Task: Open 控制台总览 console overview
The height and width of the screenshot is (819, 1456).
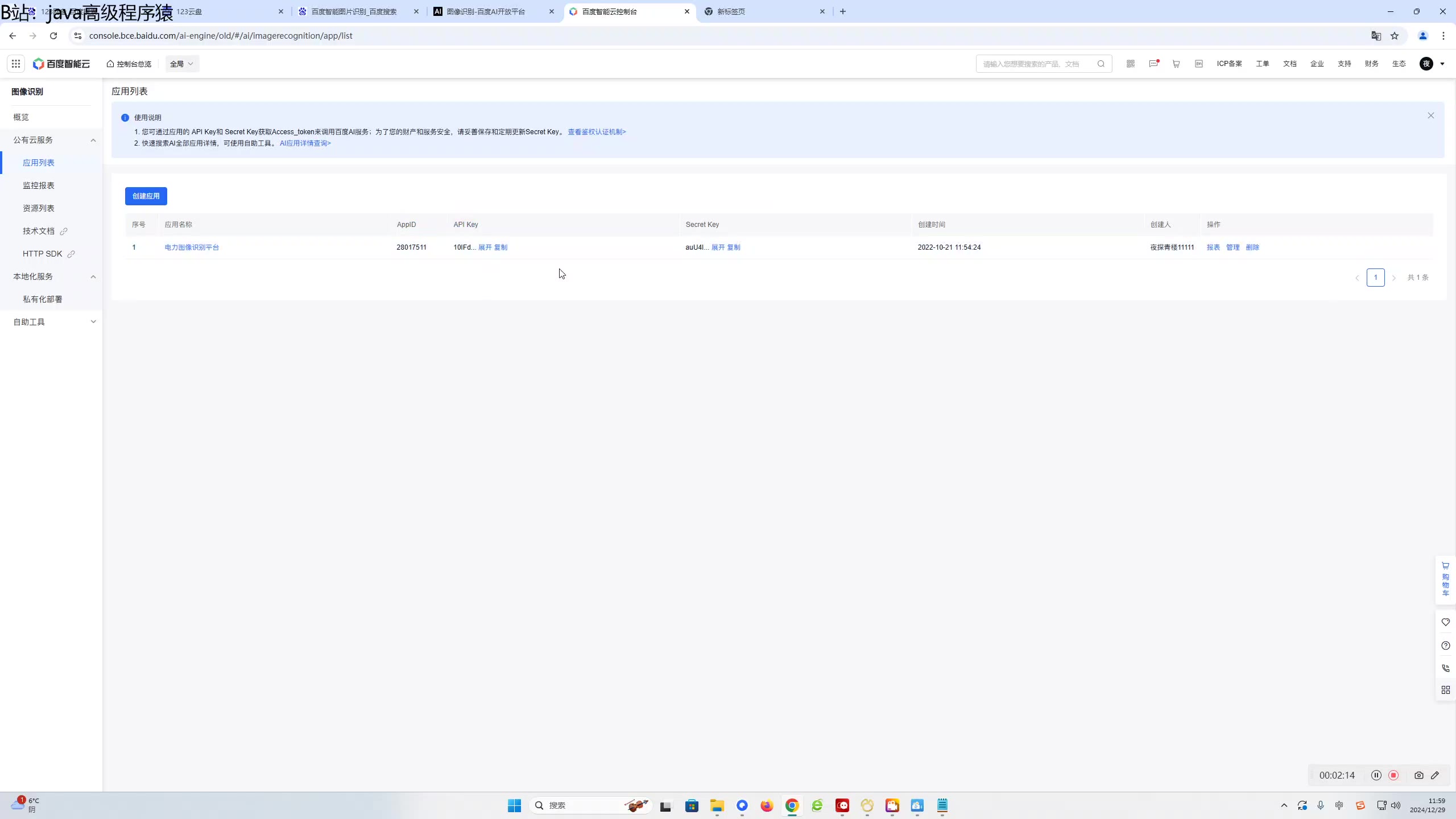Action: tap(129, 64)
